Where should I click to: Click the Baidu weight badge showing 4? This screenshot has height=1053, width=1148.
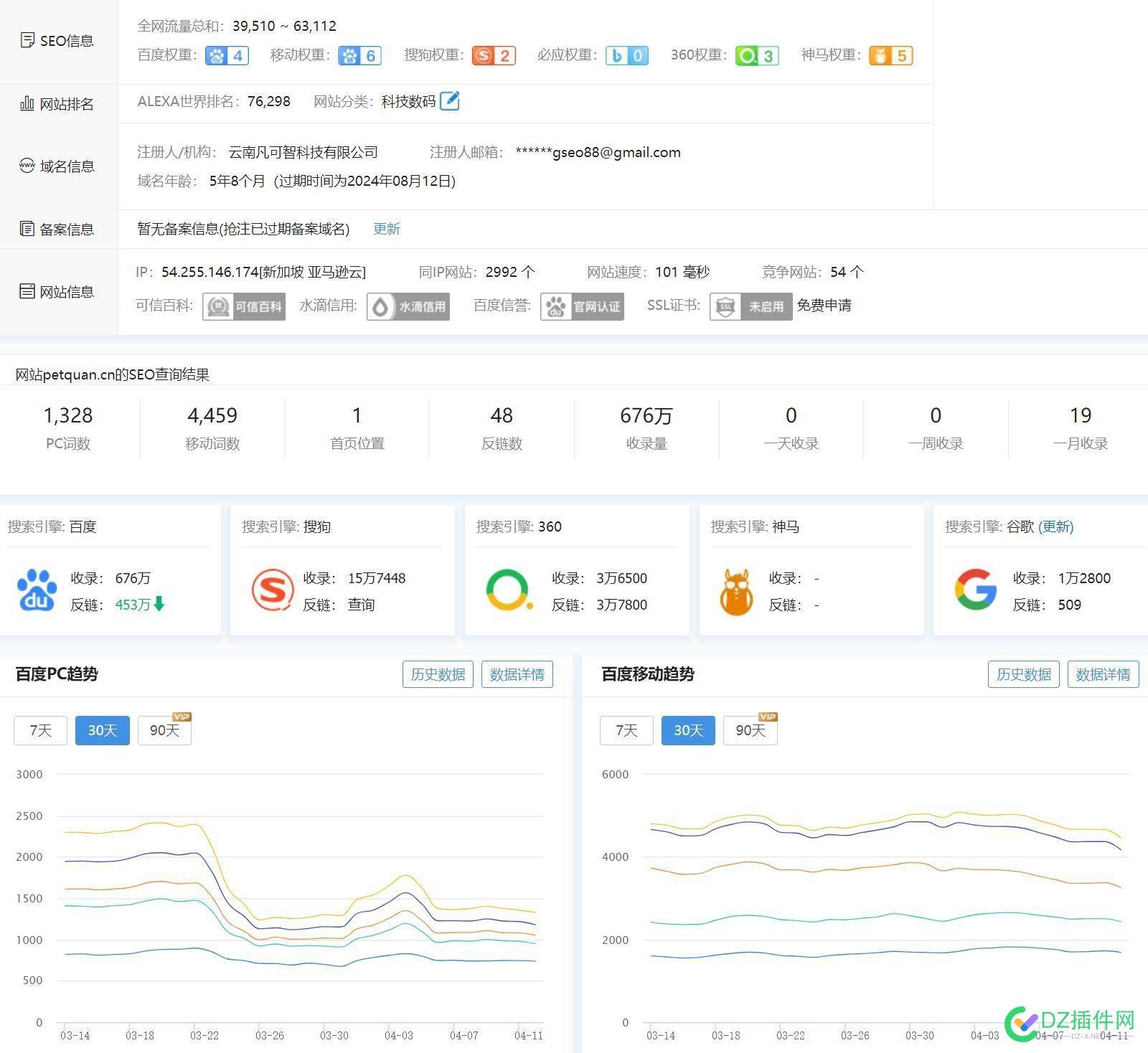pos(227,56)
